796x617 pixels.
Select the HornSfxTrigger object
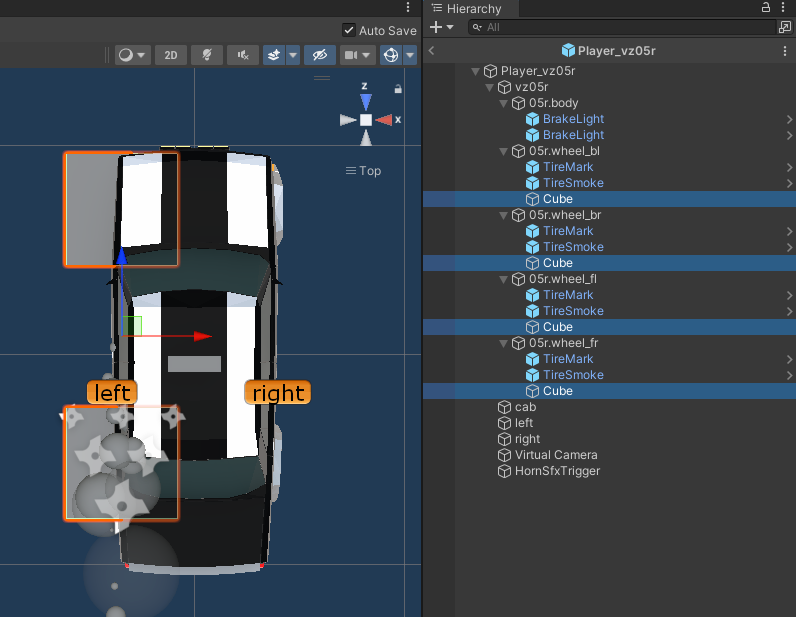click(x=557, y=471)
